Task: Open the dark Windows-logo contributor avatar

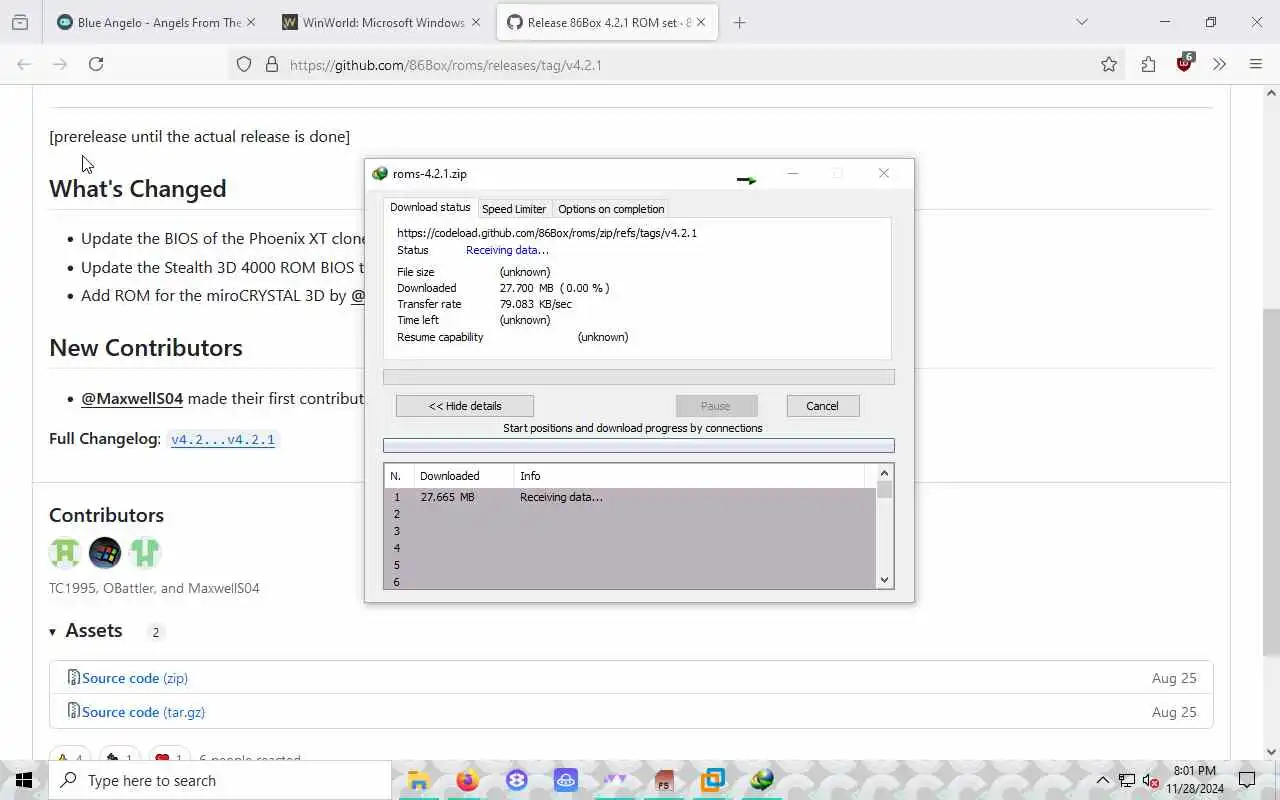Action: coord(105,552)
